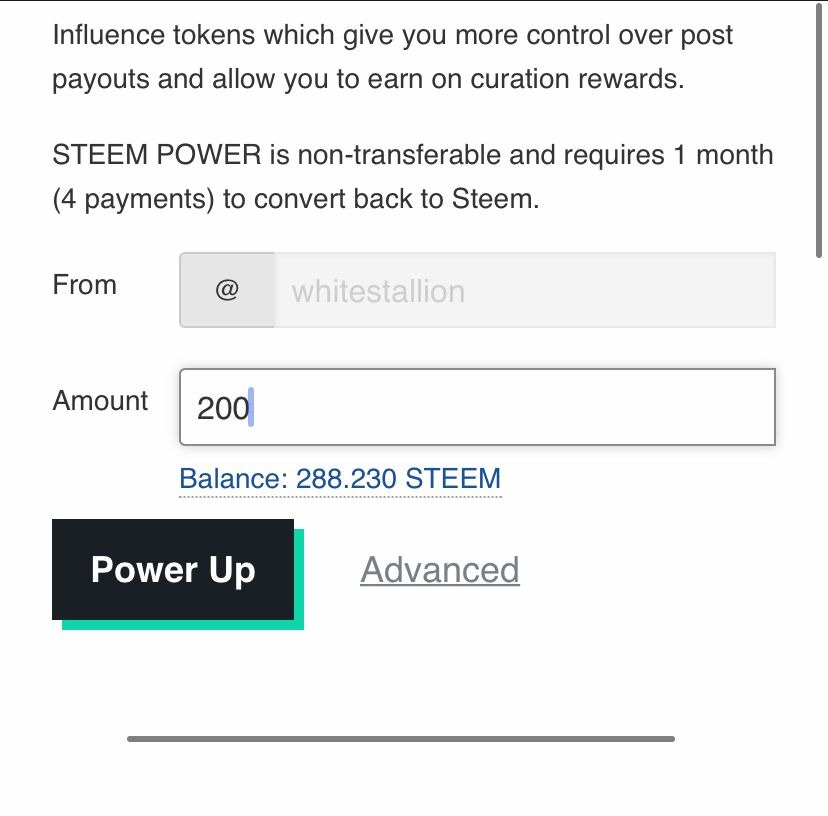The height and width of the screenshot is (816, 828).
Task: Click the 200 value typed in Amount
Action: (221, 408)
